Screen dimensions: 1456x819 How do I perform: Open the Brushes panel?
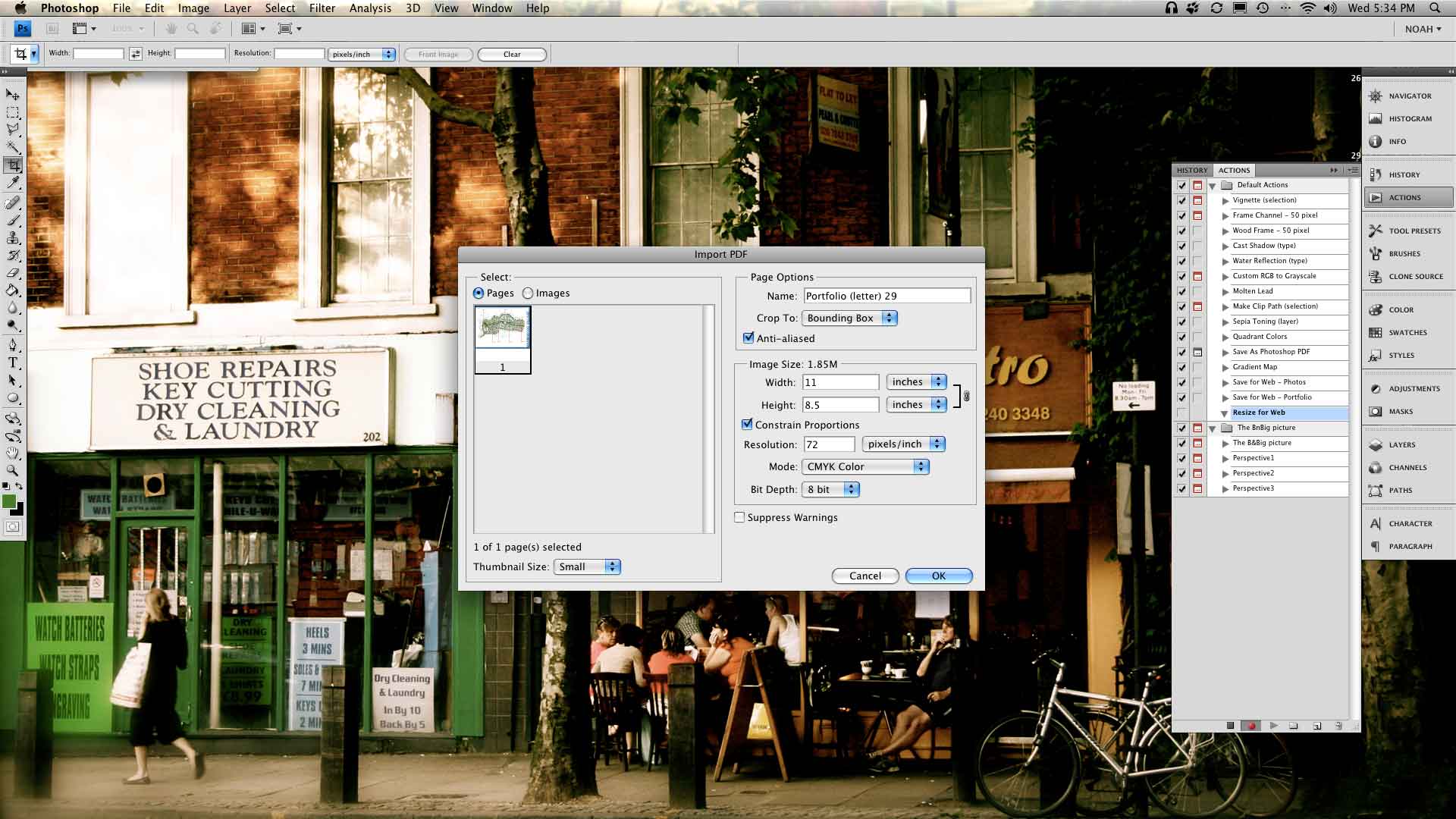(x=1408, y=253)
